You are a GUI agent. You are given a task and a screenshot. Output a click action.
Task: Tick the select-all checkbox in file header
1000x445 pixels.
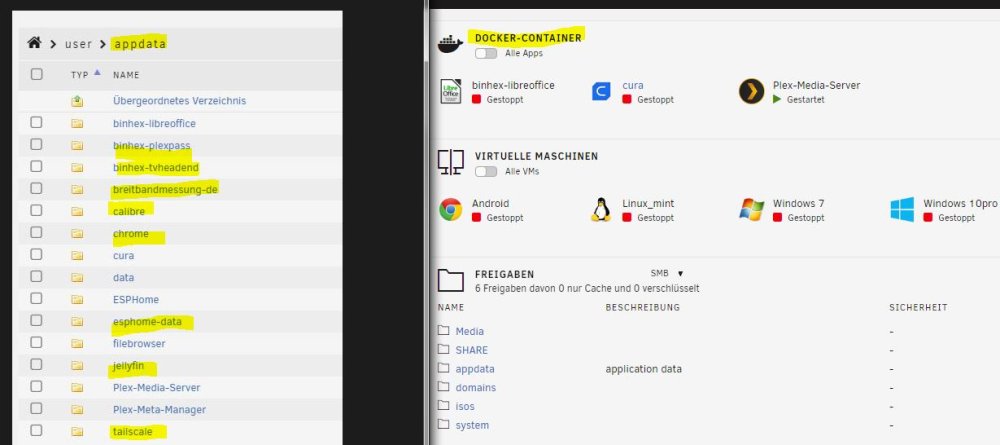tap(36, 75)
